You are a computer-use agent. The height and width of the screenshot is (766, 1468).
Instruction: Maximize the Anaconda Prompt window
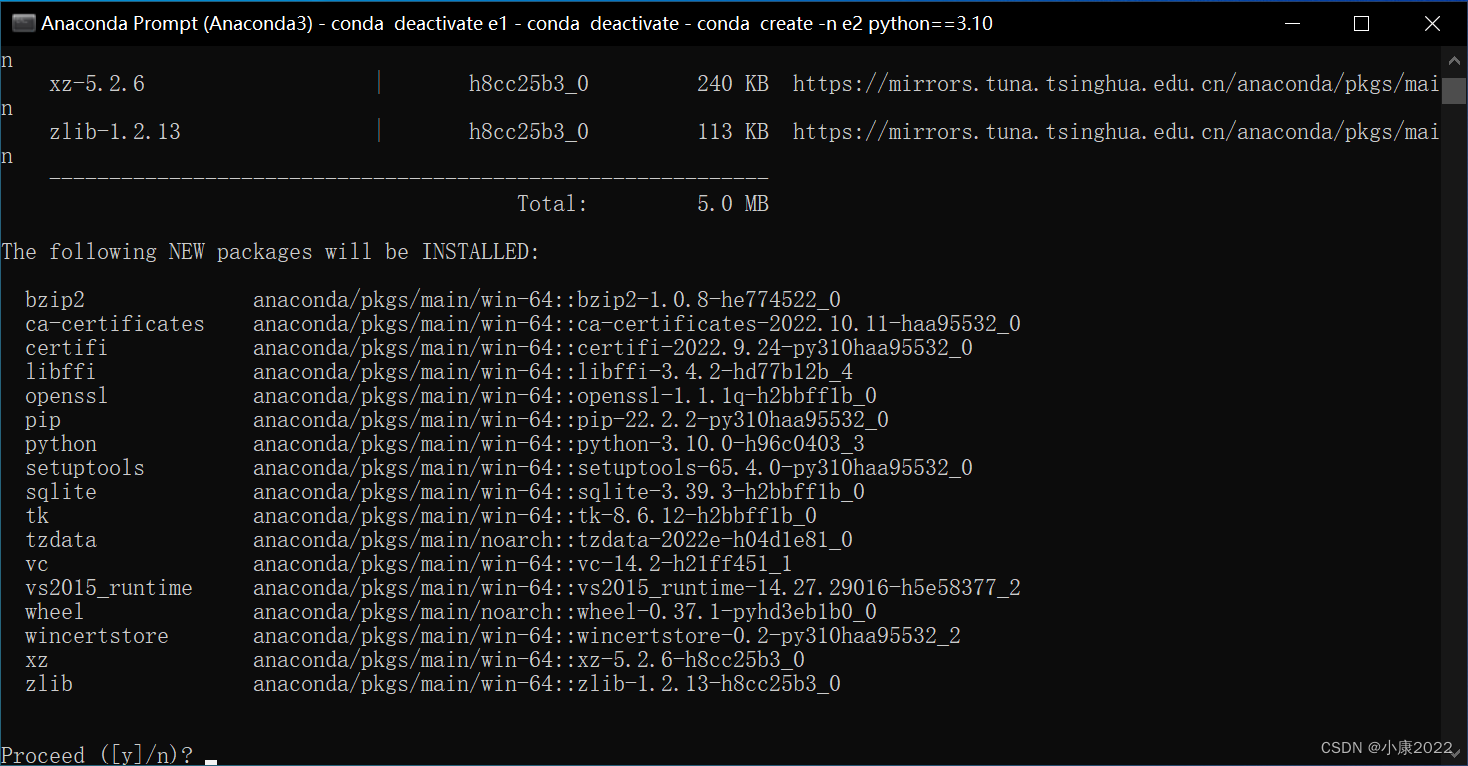click(1361, 23)
